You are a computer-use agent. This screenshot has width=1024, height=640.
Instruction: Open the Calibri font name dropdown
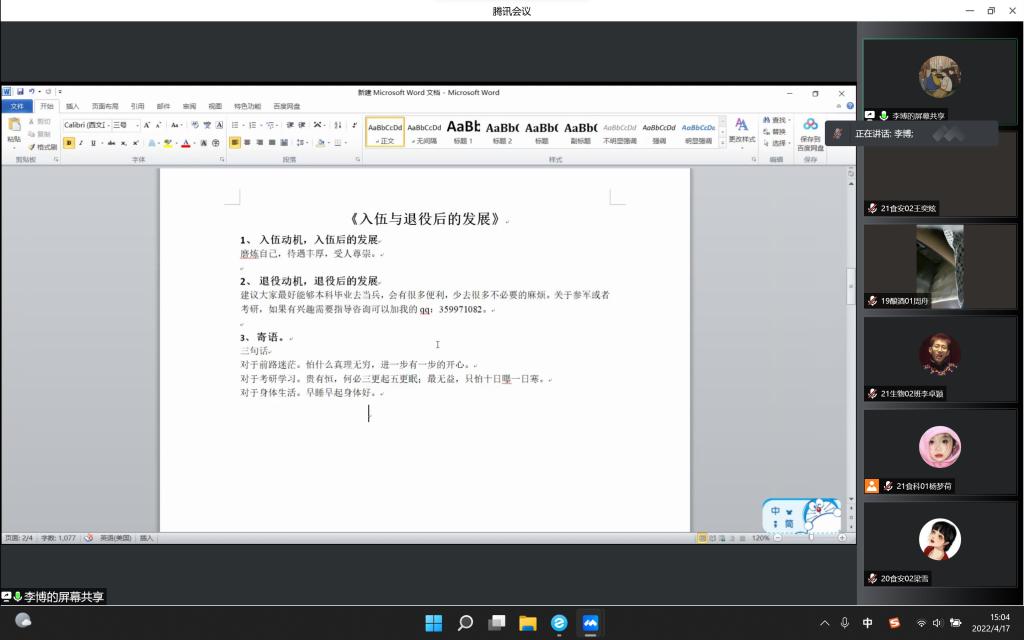click(86, 125)
